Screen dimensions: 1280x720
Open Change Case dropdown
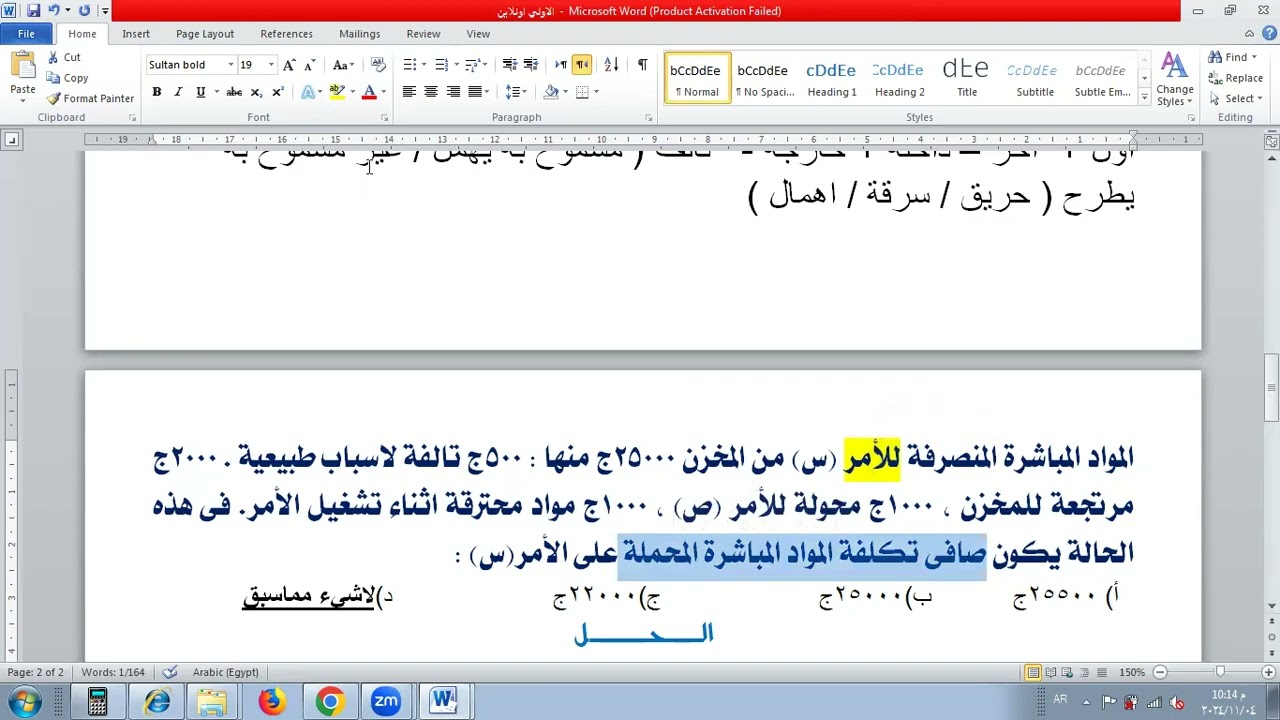tap(344, 65)
